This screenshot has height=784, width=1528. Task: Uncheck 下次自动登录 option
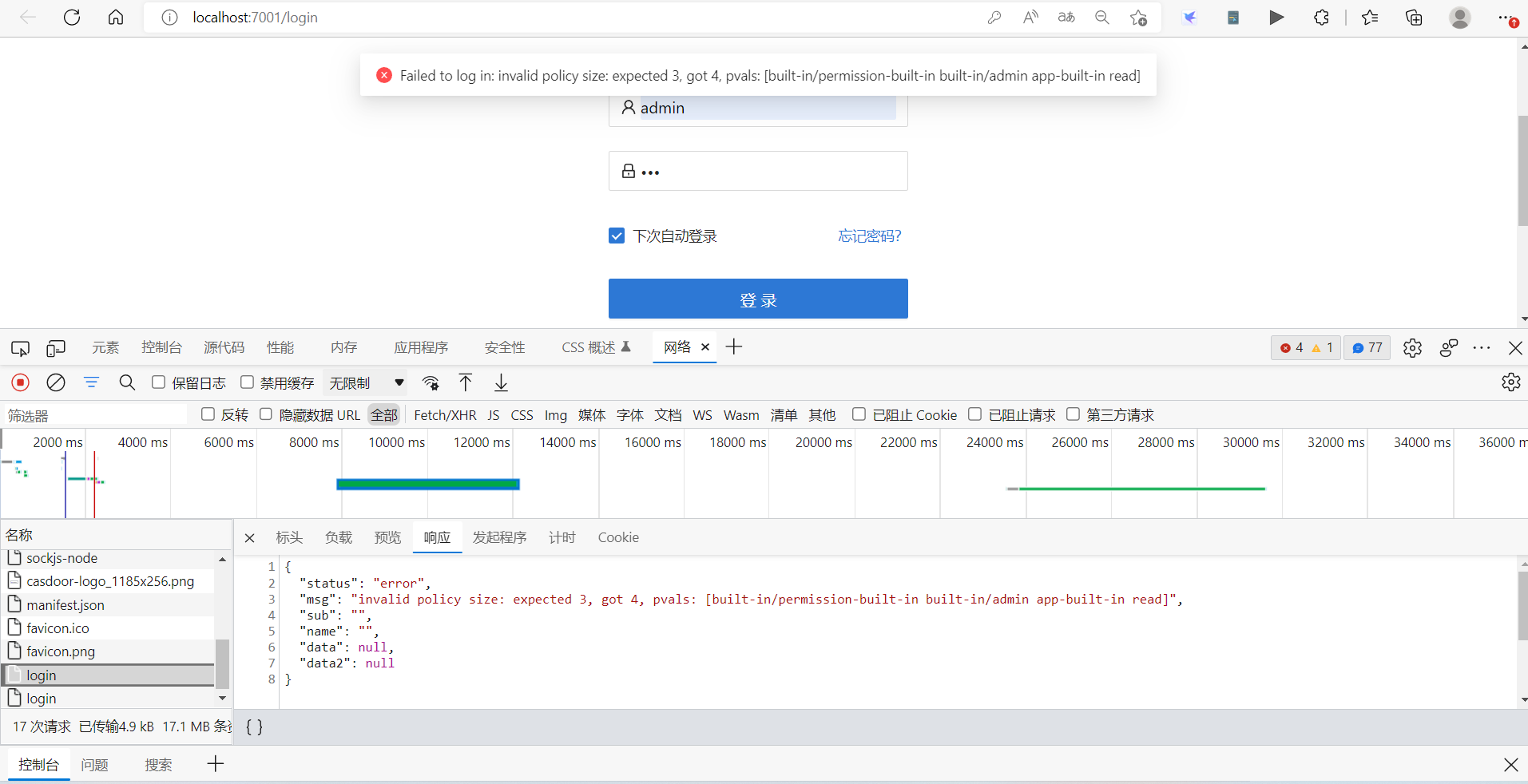click(x=617, y=235)
